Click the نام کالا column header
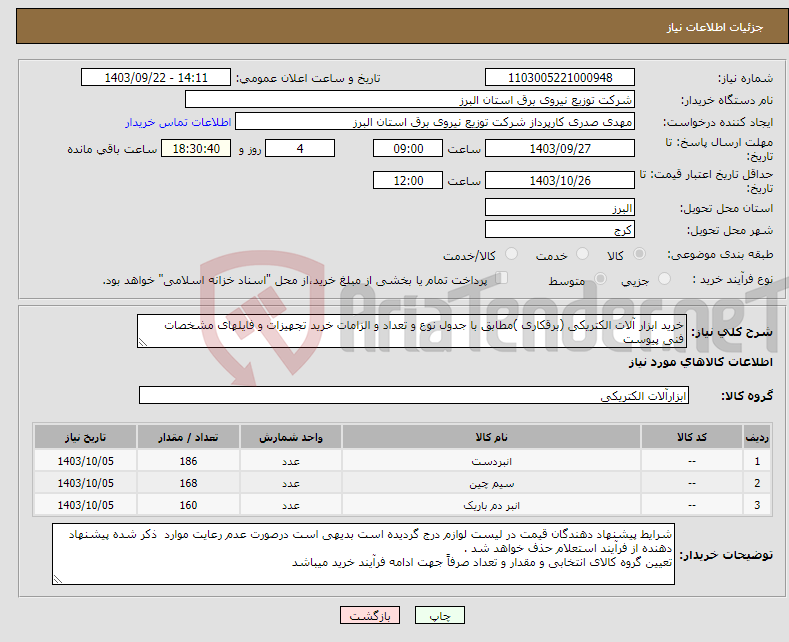 [491, 437]
